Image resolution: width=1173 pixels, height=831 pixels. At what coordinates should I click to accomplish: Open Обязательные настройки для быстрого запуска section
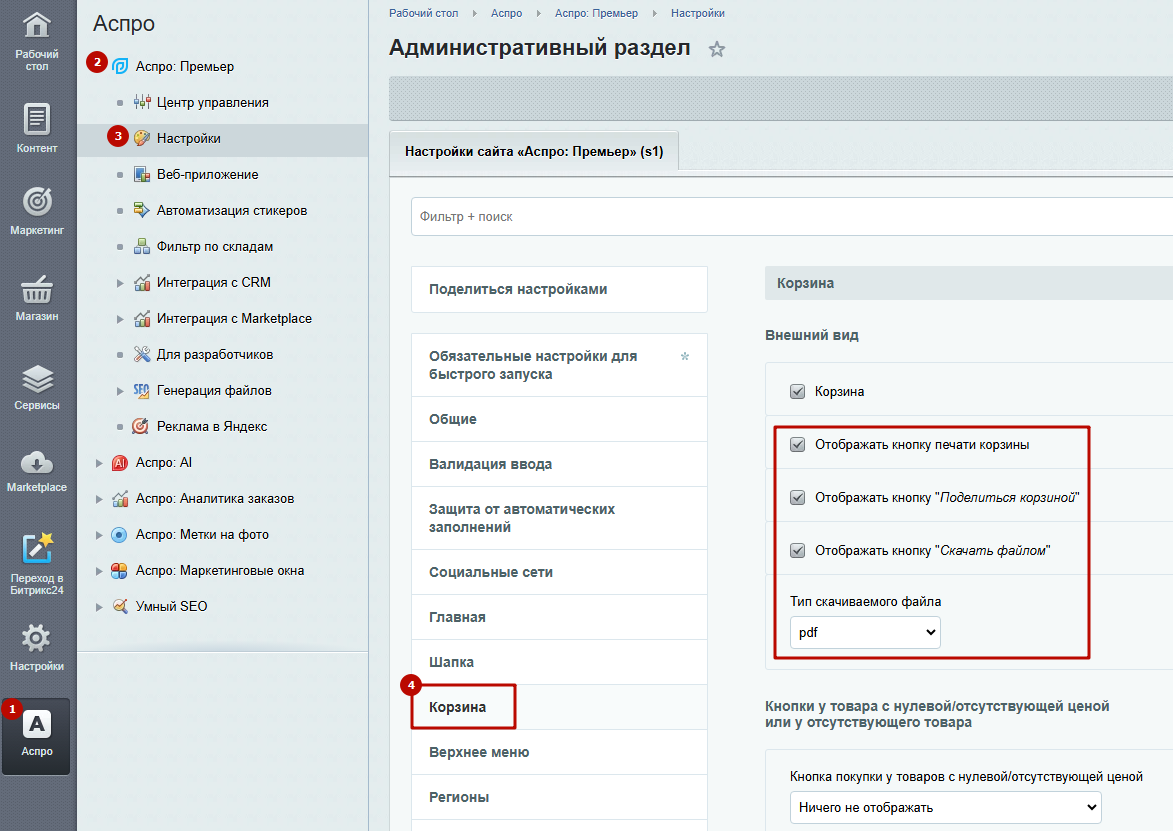point(559,365)
